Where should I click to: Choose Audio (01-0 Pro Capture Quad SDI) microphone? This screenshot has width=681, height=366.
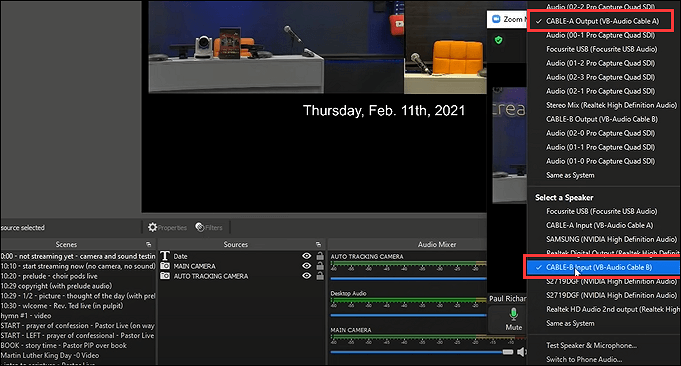[x=600, y=161]
